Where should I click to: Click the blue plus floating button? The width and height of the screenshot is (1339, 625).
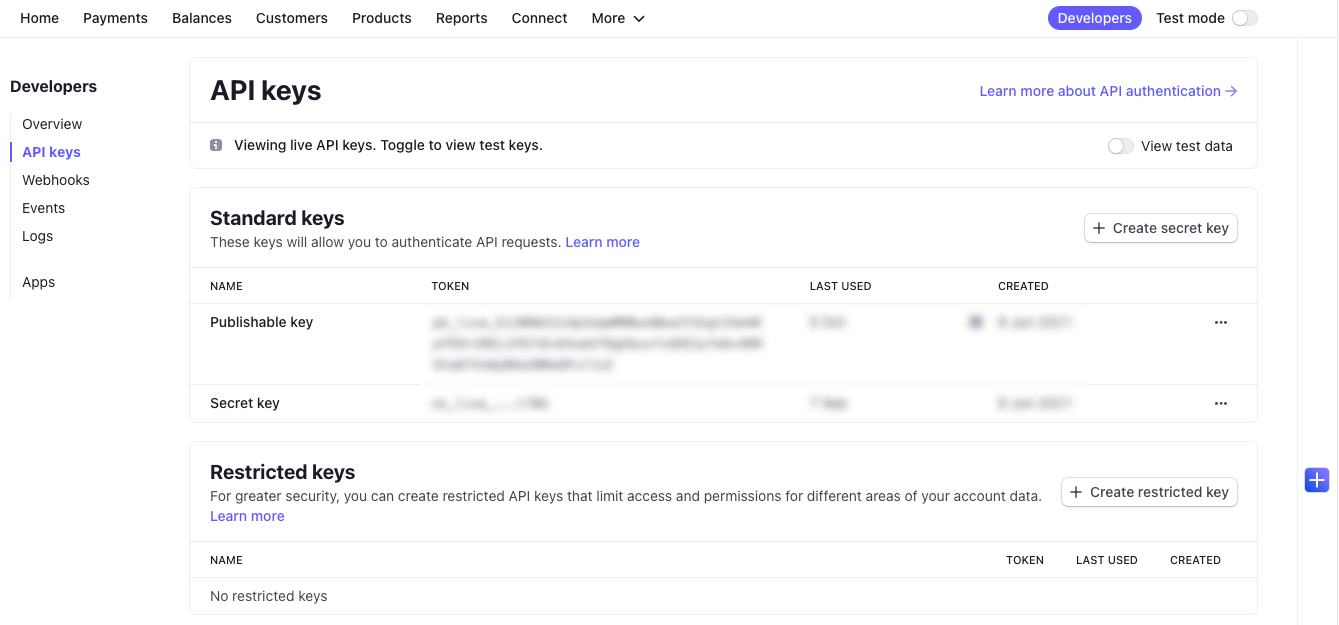pos(1316,480)
